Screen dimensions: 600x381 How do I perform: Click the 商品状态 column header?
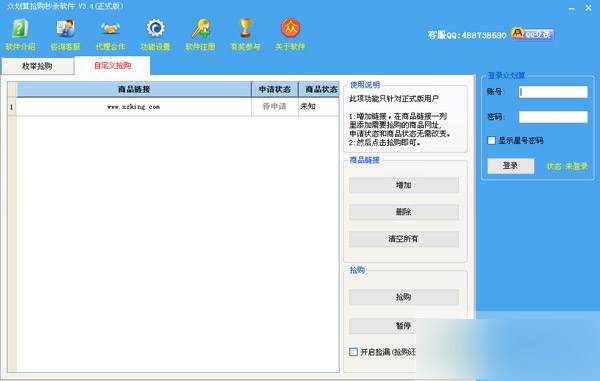click(x=319, y=90)
